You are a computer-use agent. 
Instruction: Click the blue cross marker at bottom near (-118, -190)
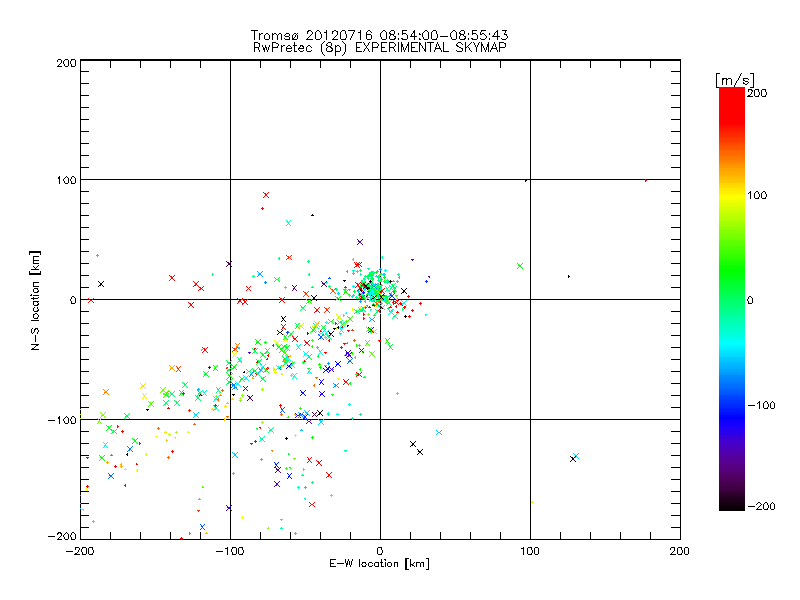coord(203,527)
